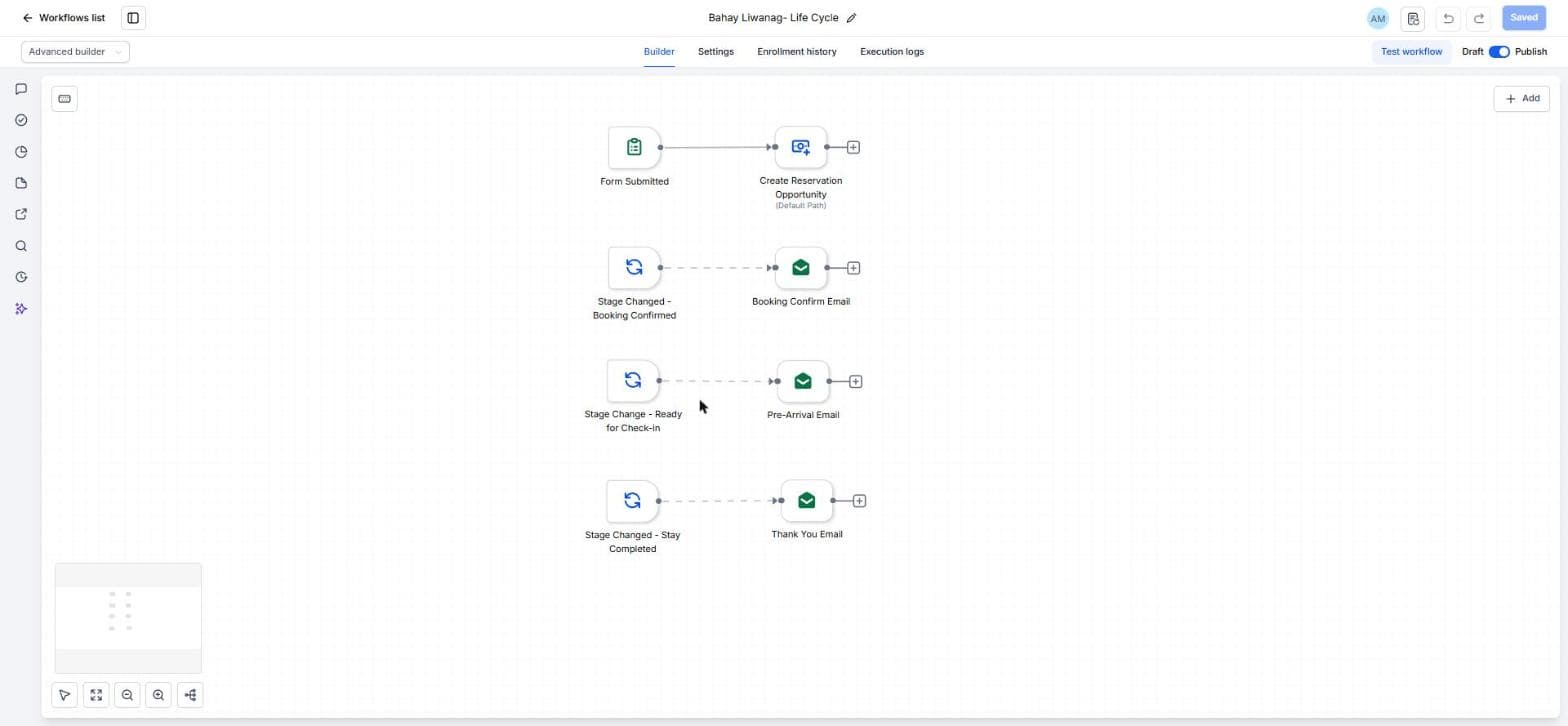
Task: Switch to the Enrollment history tab
Action: pos(797,52)
